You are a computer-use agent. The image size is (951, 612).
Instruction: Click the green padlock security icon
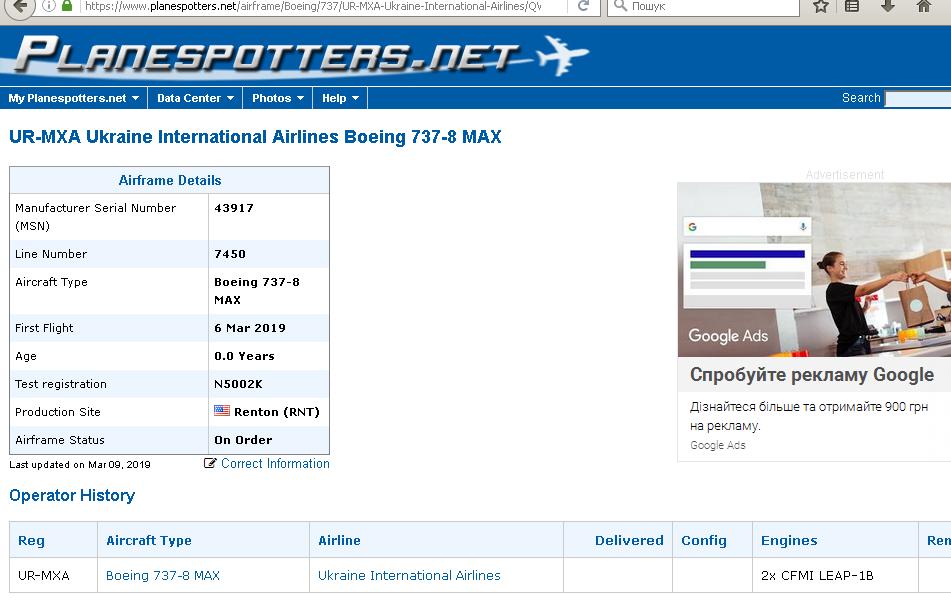(x=67, y=5)
